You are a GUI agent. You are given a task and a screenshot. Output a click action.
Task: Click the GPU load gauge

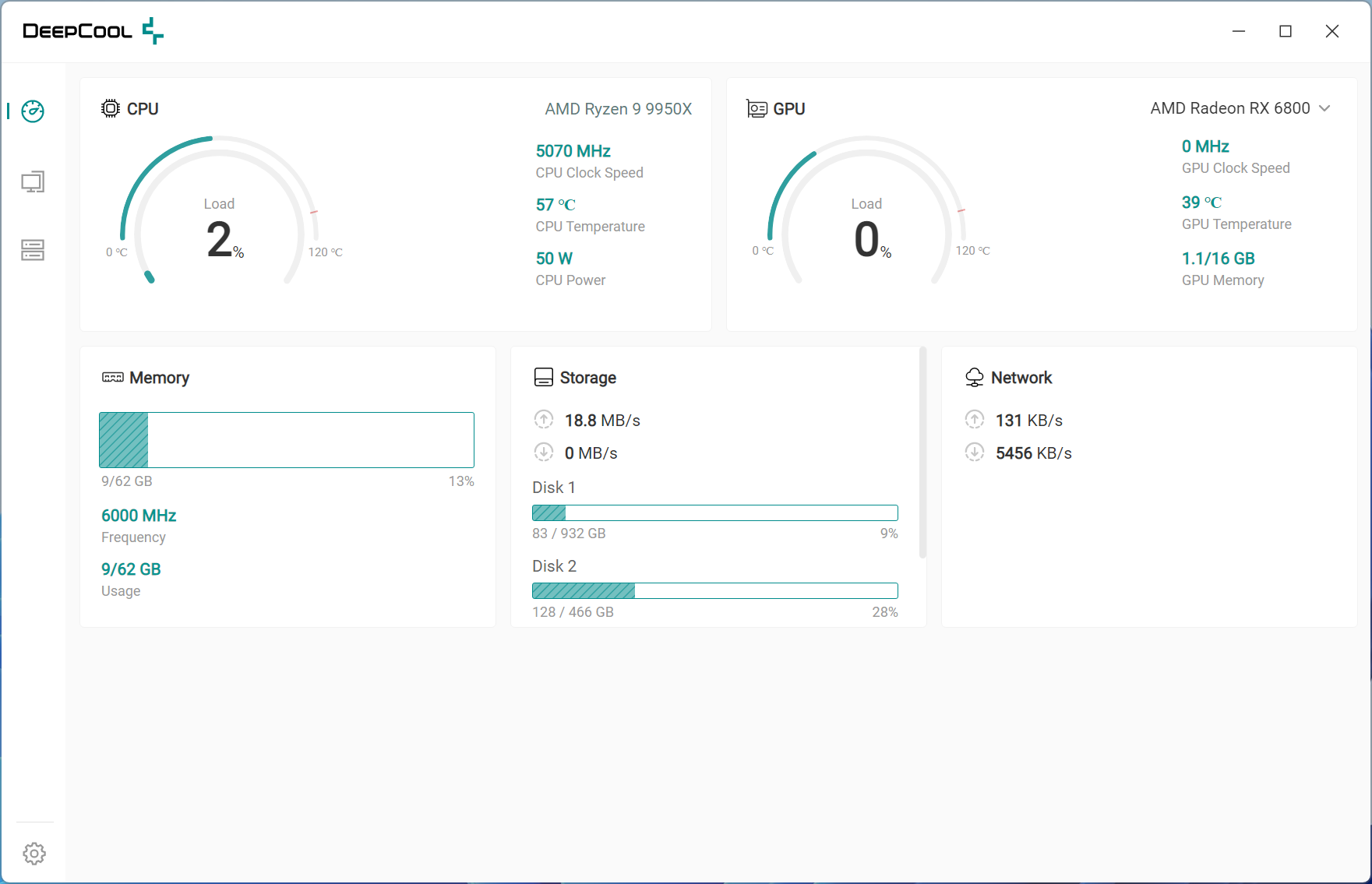click(866, 212)
